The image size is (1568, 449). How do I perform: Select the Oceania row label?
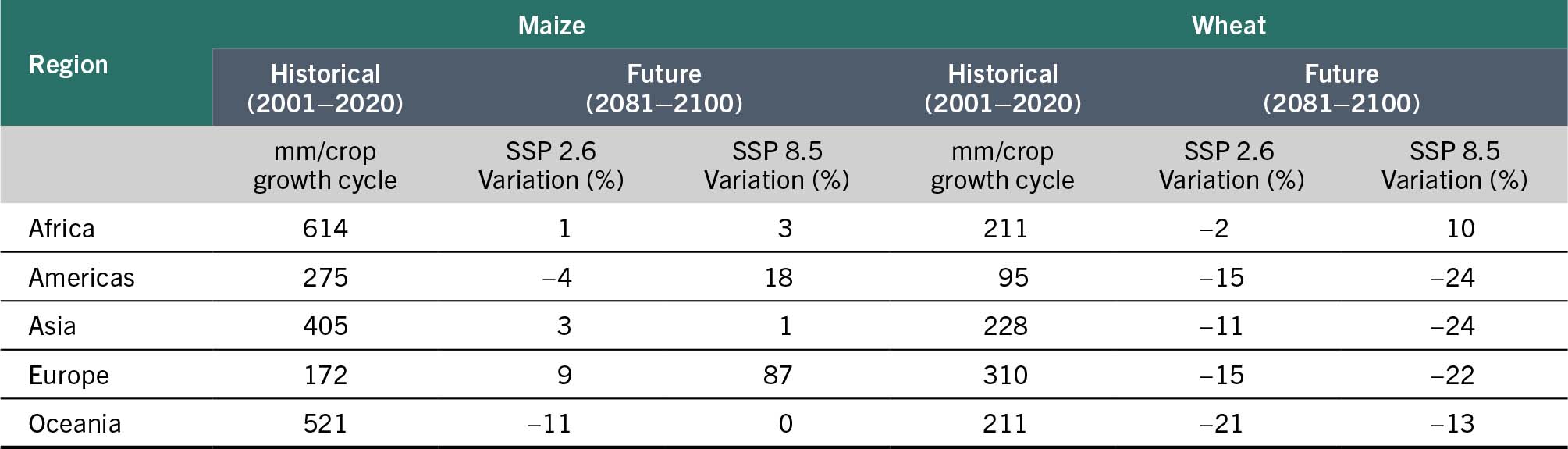click(x=75, y=424)
